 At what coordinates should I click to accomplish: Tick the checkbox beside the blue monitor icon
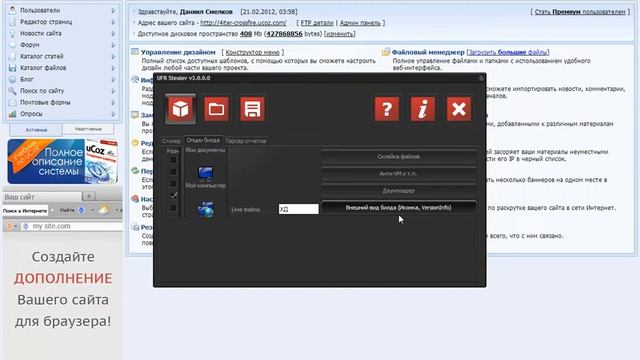(173, 172)
